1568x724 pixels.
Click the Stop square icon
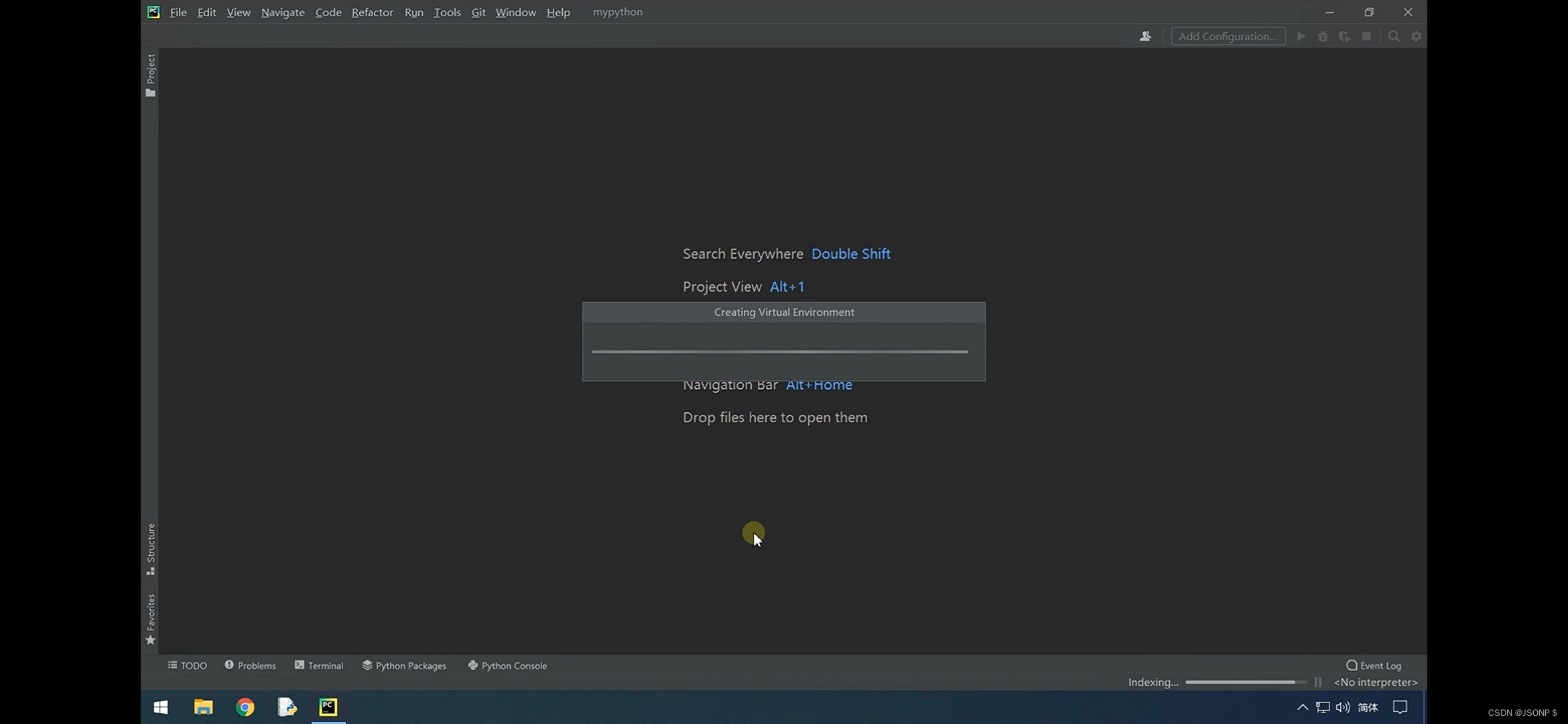click(x=1366, y=36)
